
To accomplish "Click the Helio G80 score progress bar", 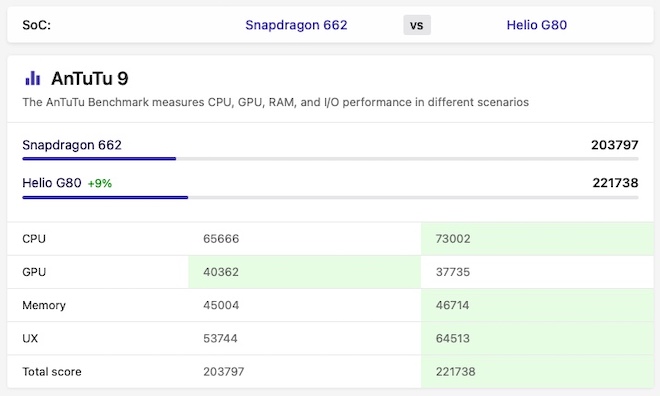I will (330, 197).
